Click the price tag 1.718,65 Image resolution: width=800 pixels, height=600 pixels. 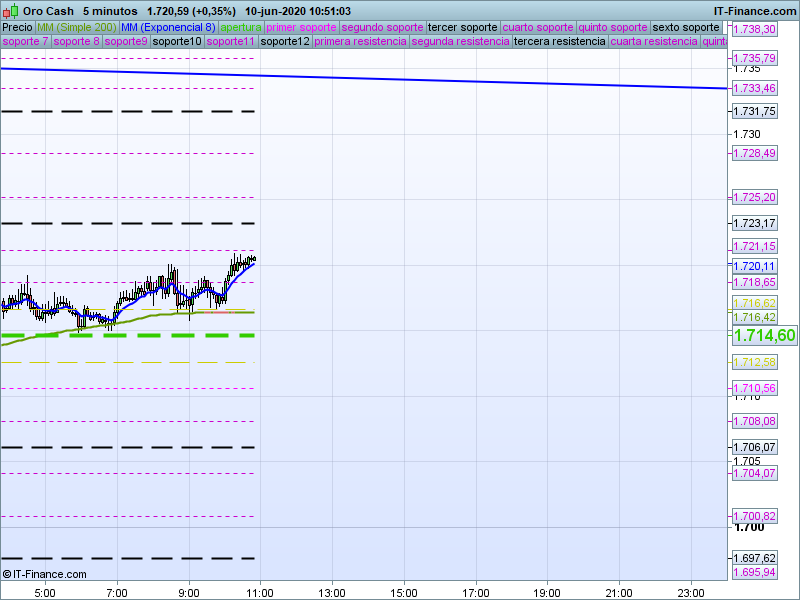pos(755,282)
